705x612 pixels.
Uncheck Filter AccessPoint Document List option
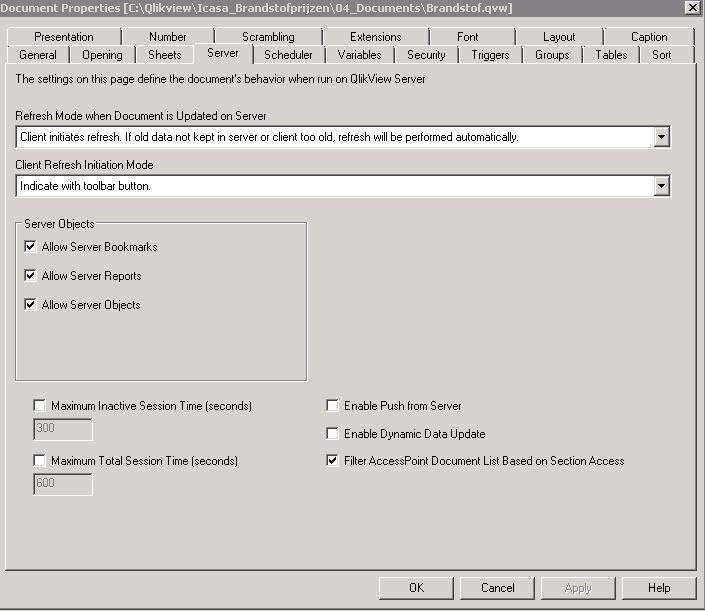coord(332,460)
